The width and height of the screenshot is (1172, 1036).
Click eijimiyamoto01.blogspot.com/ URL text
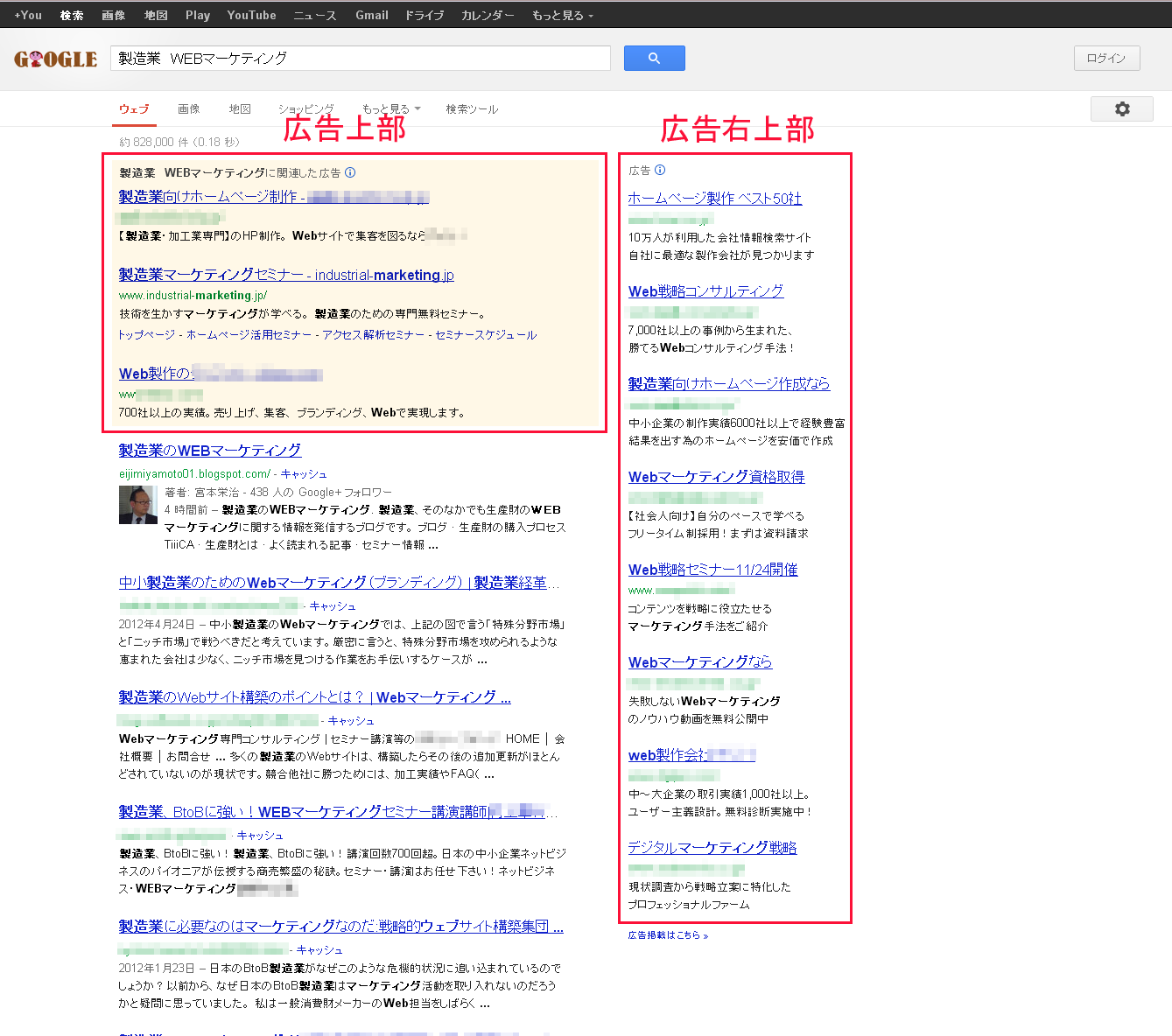194,473
